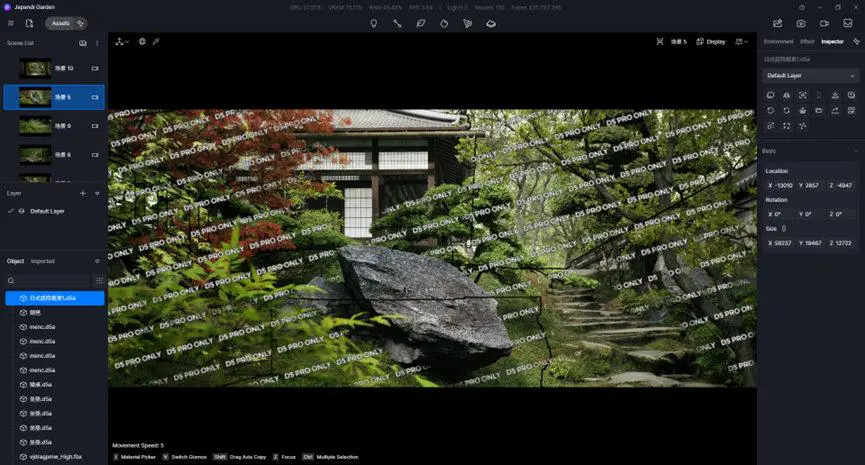Toggle the aspect-ratio icon on scene 8
Screen dimensions: 865x465
pyautogui.click(x=95, y=155)
